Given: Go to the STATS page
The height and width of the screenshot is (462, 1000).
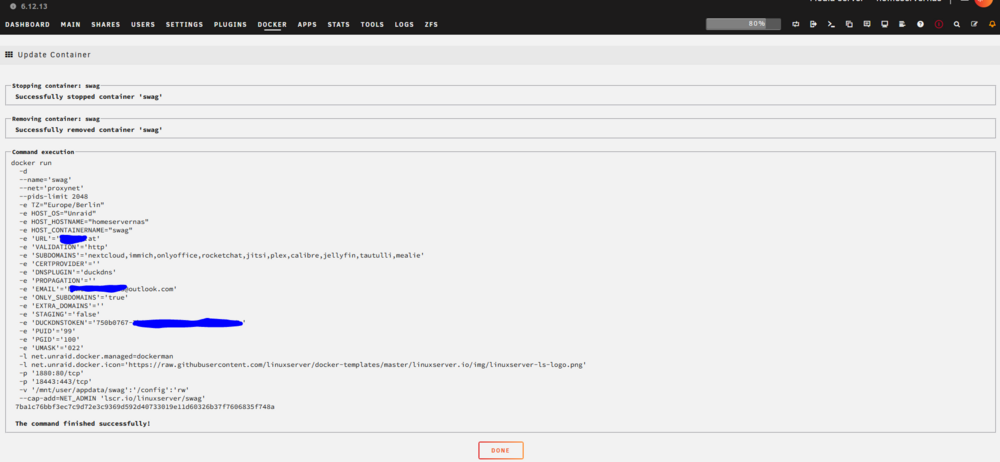Looking at the screenshot, I should pyautogui.click(x=339, y=25).
